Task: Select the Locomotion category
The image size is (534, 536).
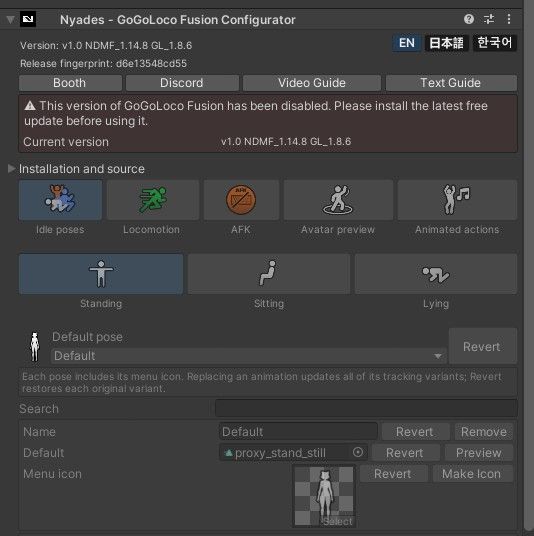Action: tap(152, 200)
